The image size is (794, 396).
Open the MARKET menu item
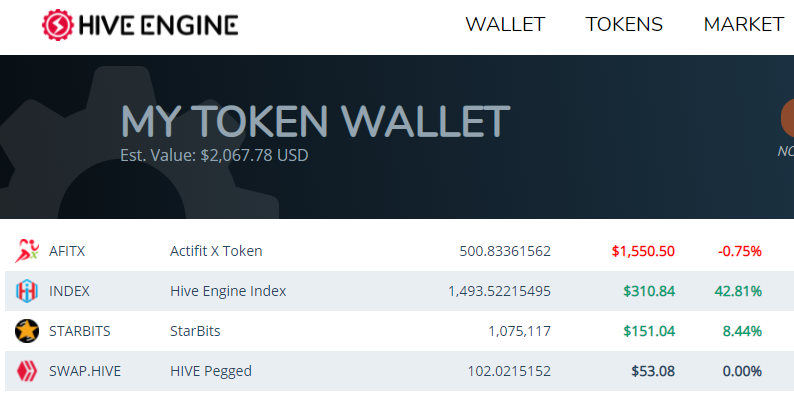(743, 24)
